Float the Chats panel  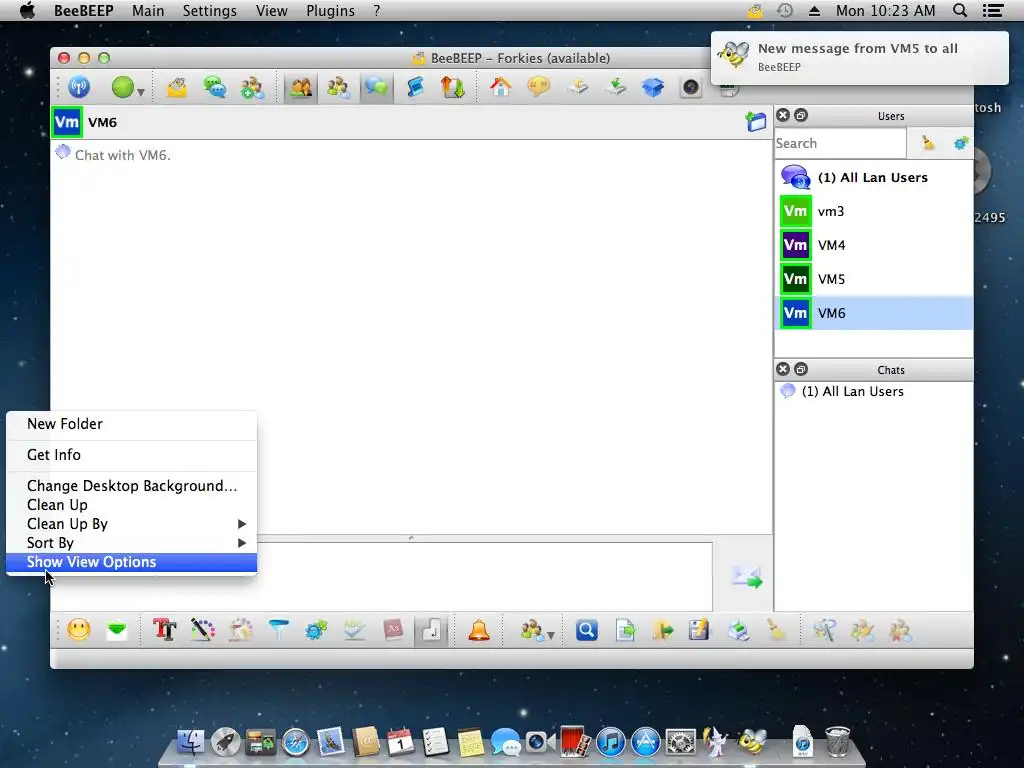coord(801,370)
